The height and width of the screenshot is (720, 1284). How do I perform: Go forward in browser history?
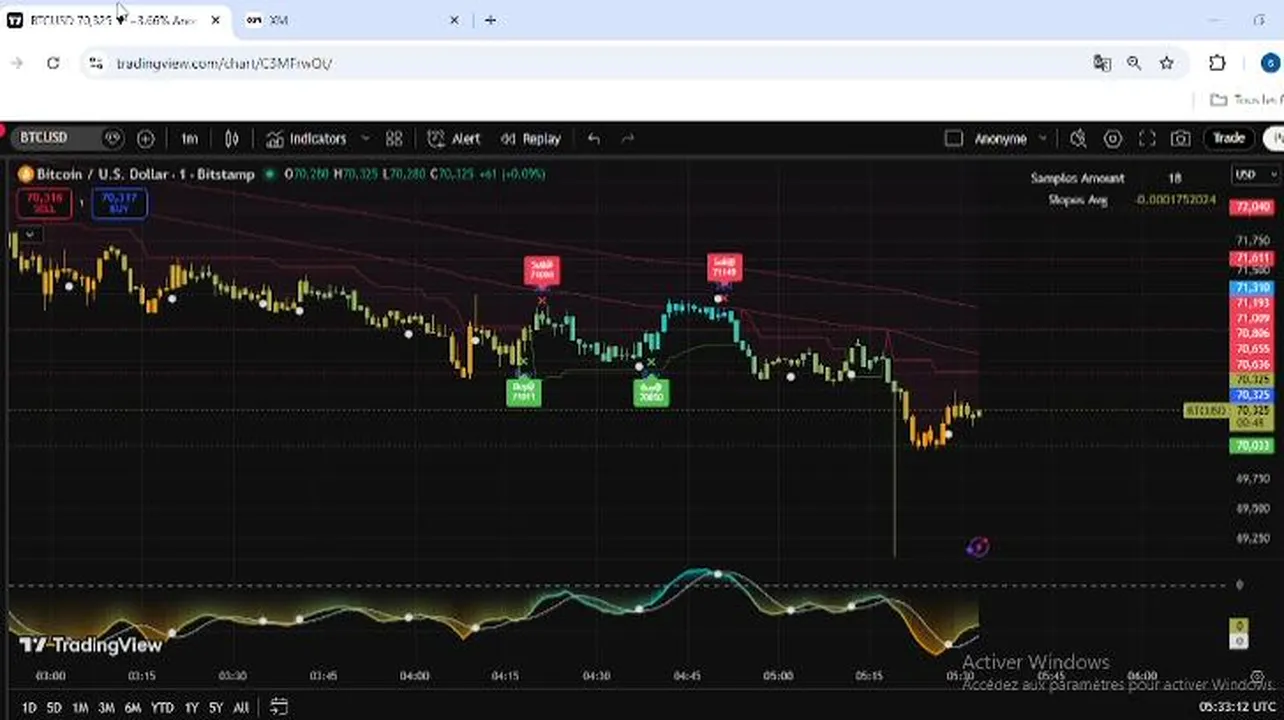coord(16,63)
